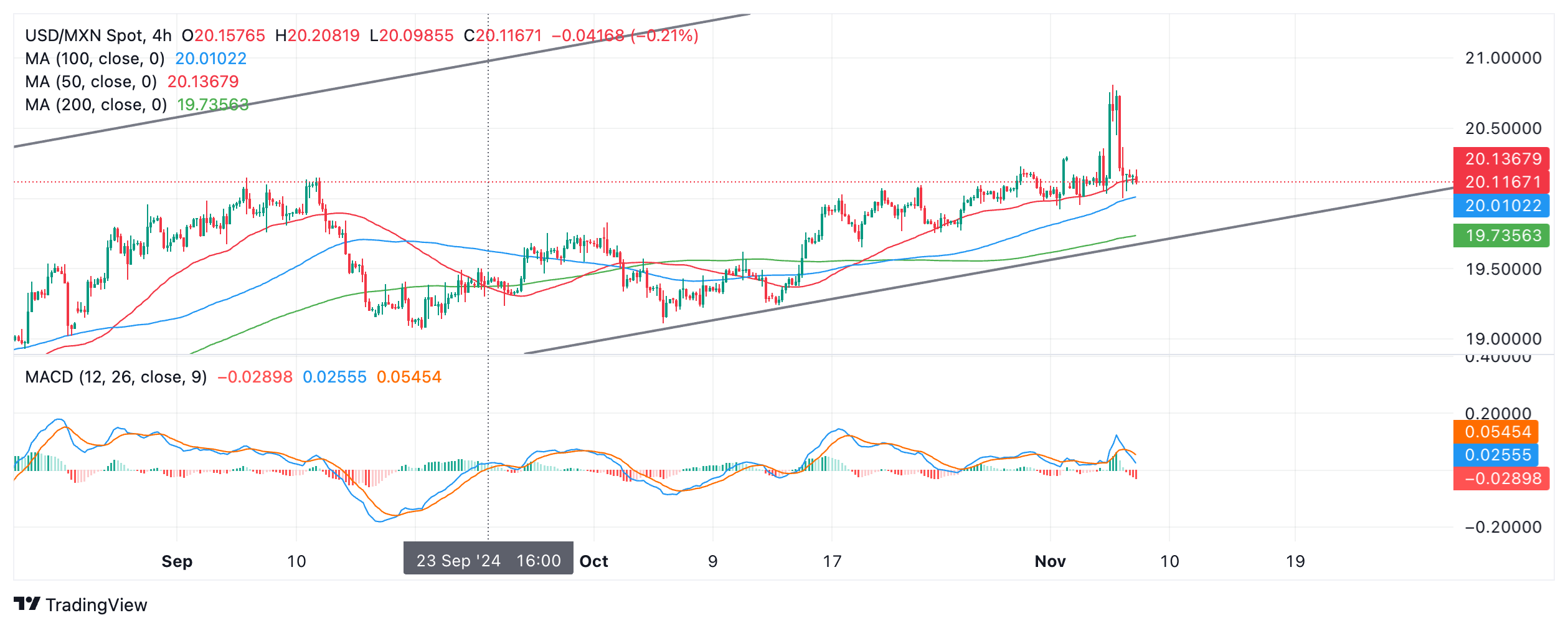Click the Nov label on the time axis
The image size is (1568, 628).
(x=1050, y=561)
